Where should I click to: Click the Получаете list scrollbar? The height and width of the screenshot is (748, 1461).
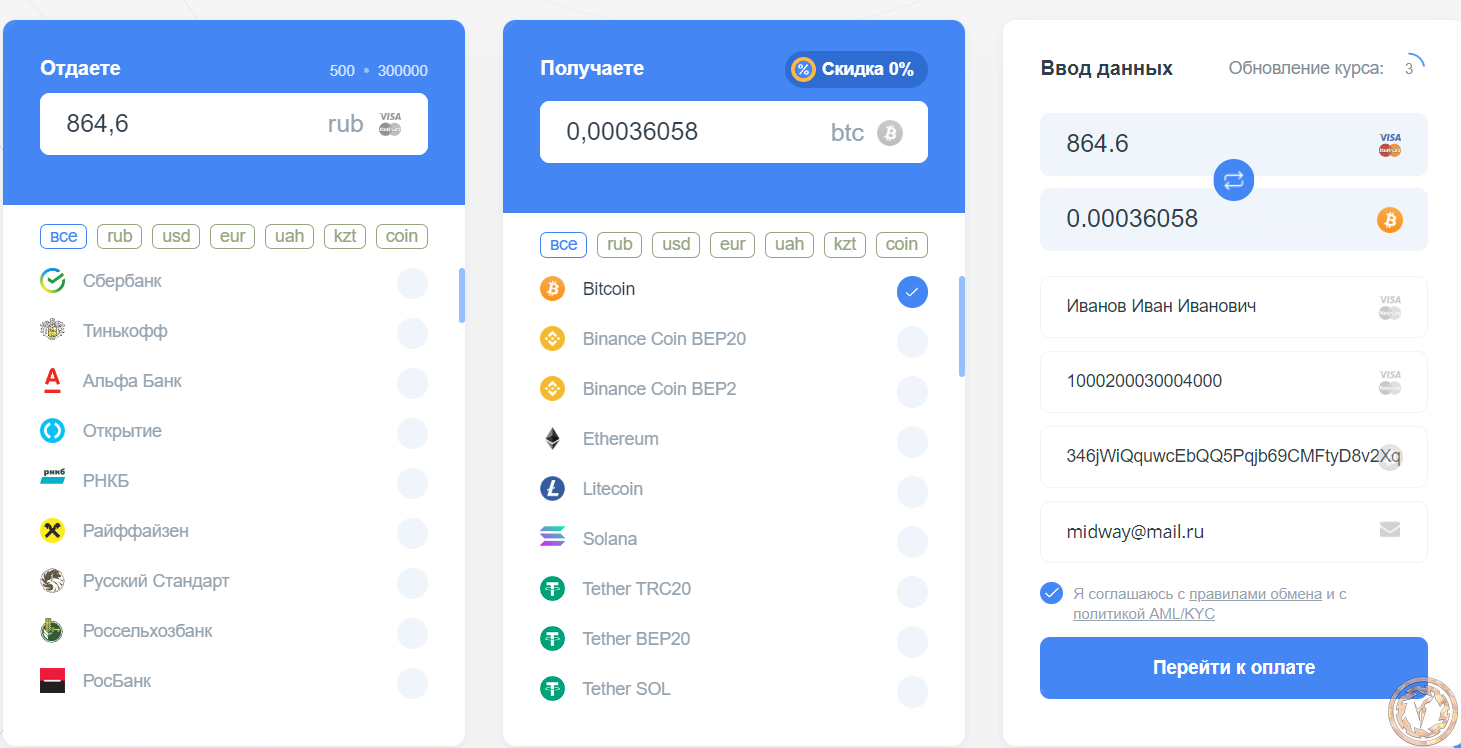[x=962, y=326]
